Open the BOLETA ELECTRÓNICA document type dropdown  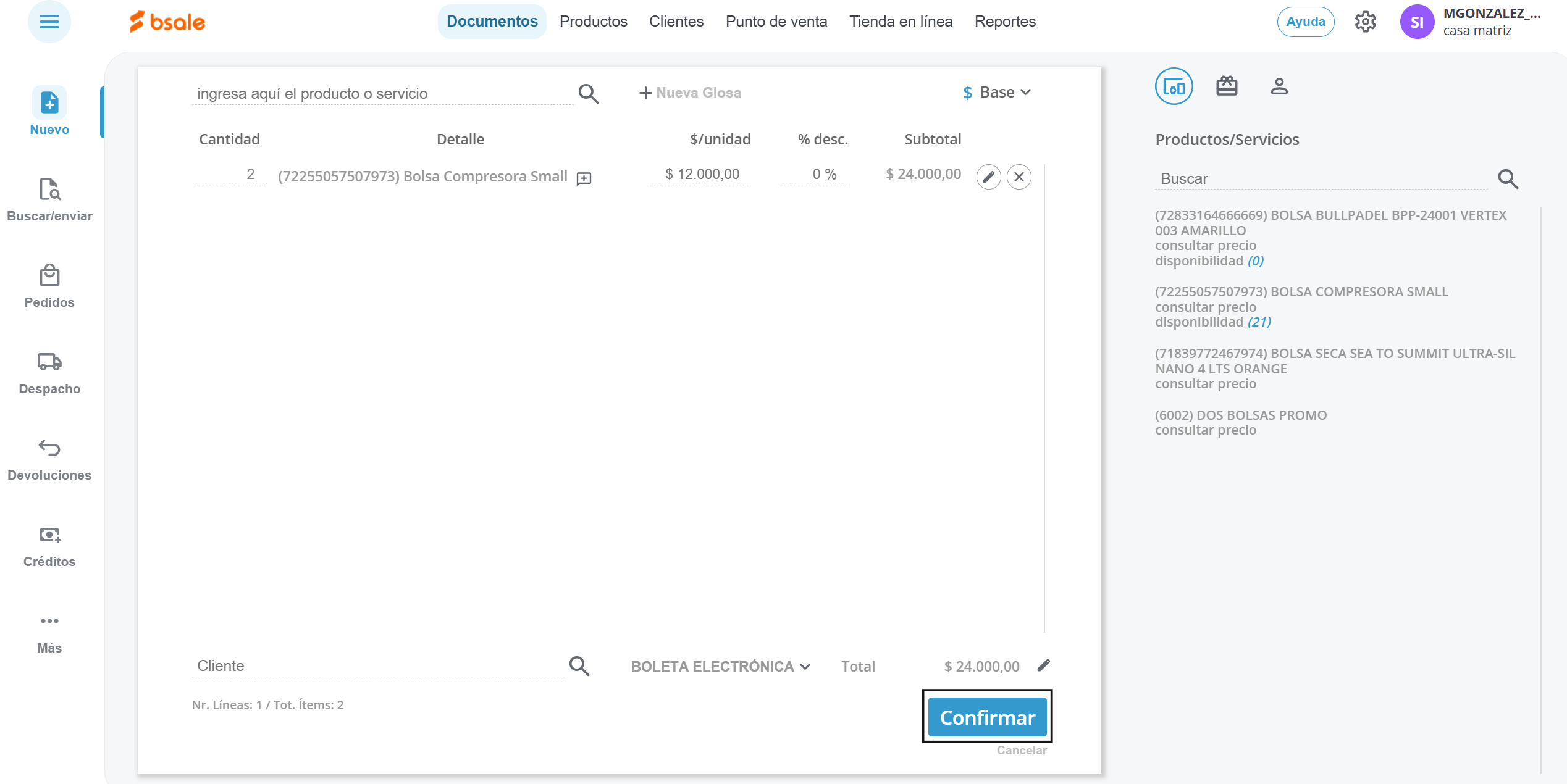point(720,667)
